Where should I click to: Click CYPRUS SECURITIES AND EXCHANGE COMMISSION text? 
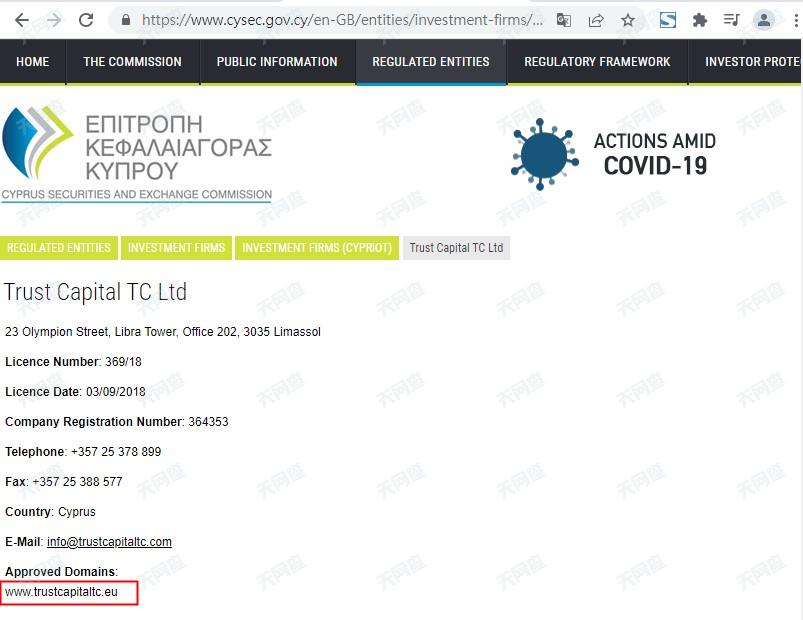pos(137,195)
